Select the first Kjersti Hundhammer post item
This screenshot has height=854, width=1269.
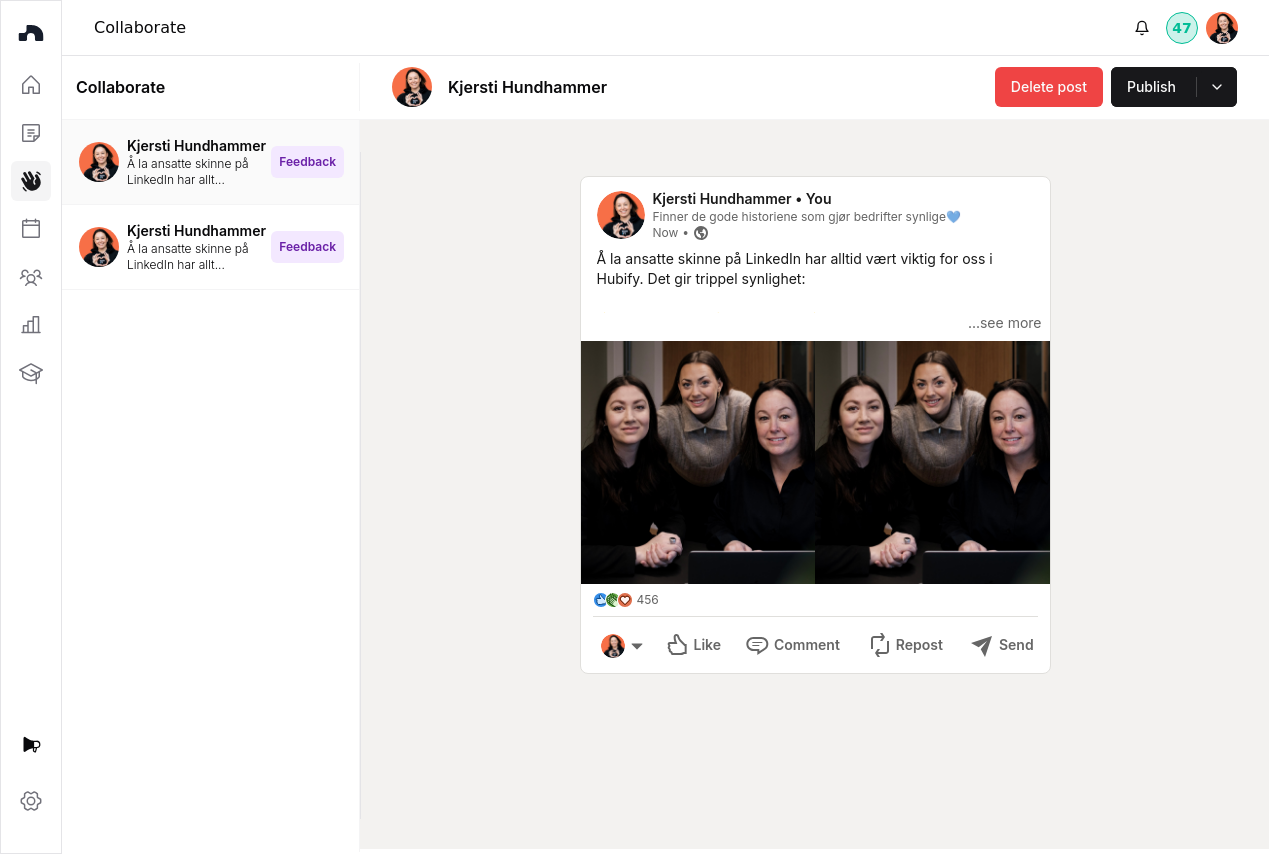point(211,162)
